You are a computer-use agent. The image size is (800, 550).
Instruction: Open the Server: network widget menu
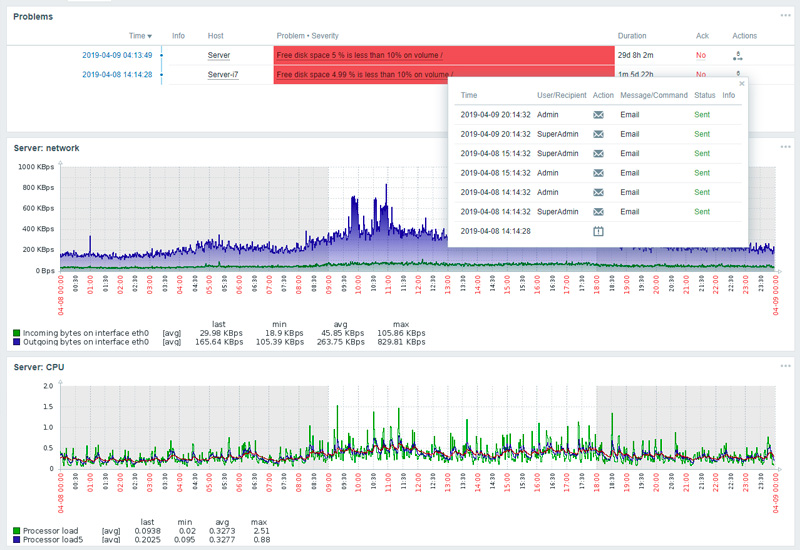785,148
